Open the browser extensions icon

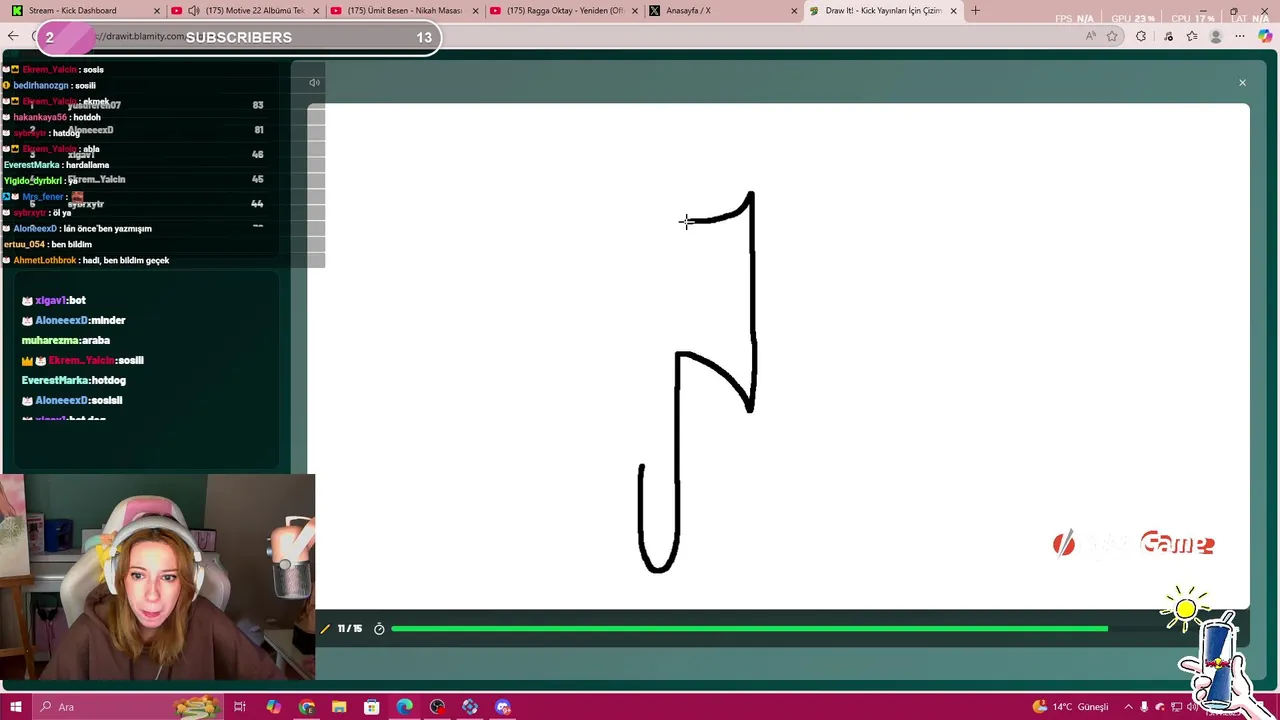tap(1141, 36)
